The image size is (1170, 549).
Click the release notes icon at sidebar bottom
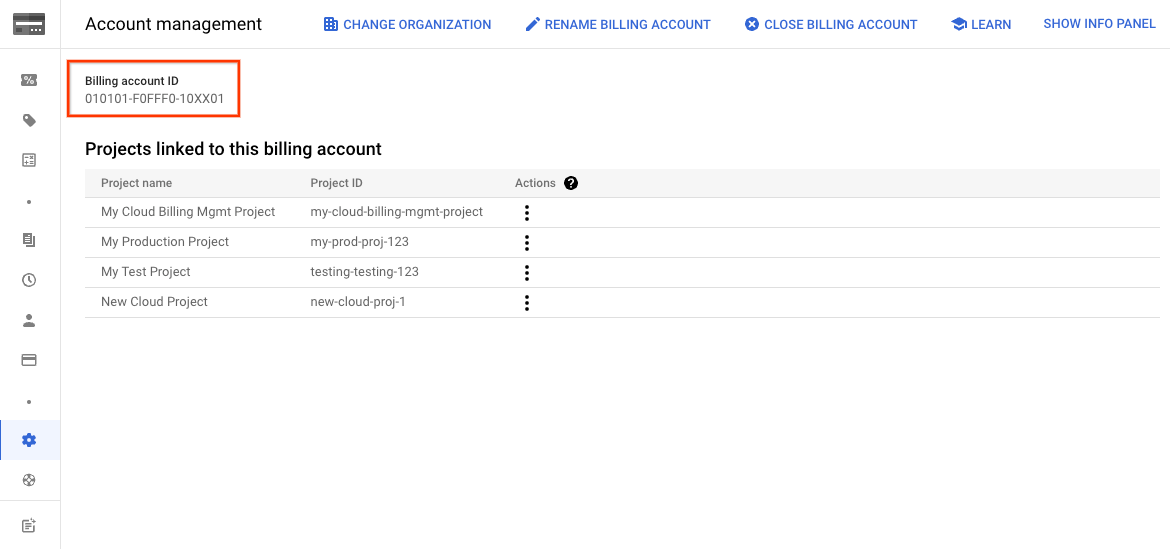click(x=29, y=525)
